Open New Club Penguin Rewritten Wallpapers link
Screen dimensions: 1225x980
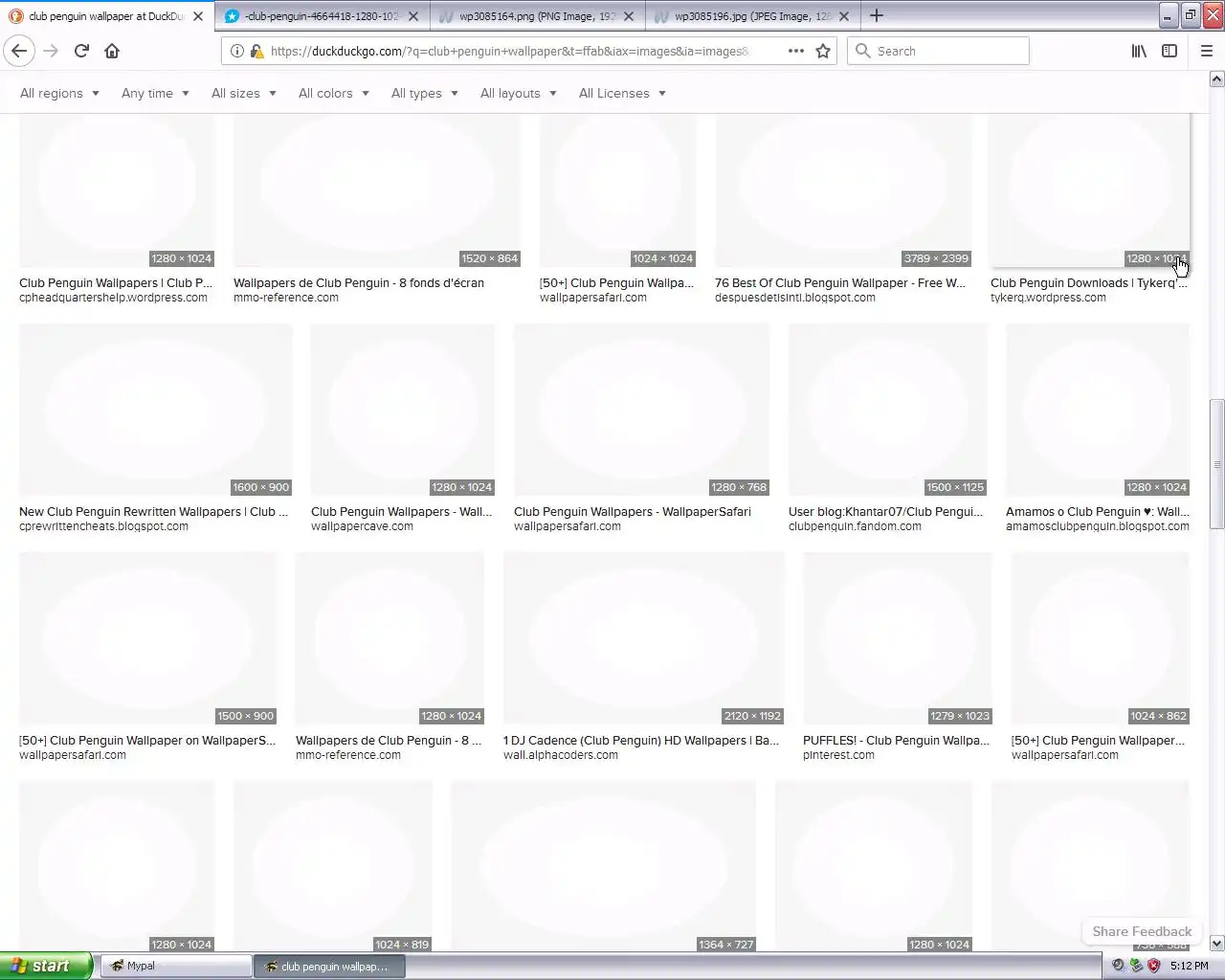click(x=153, y=511)
